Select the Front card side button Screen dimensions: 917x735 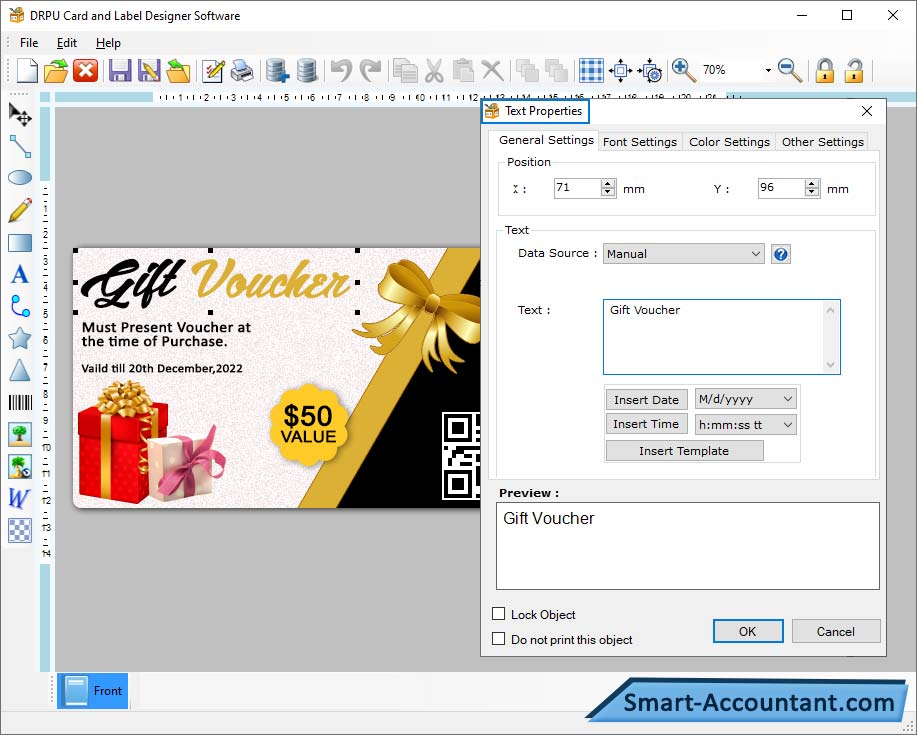92,691
